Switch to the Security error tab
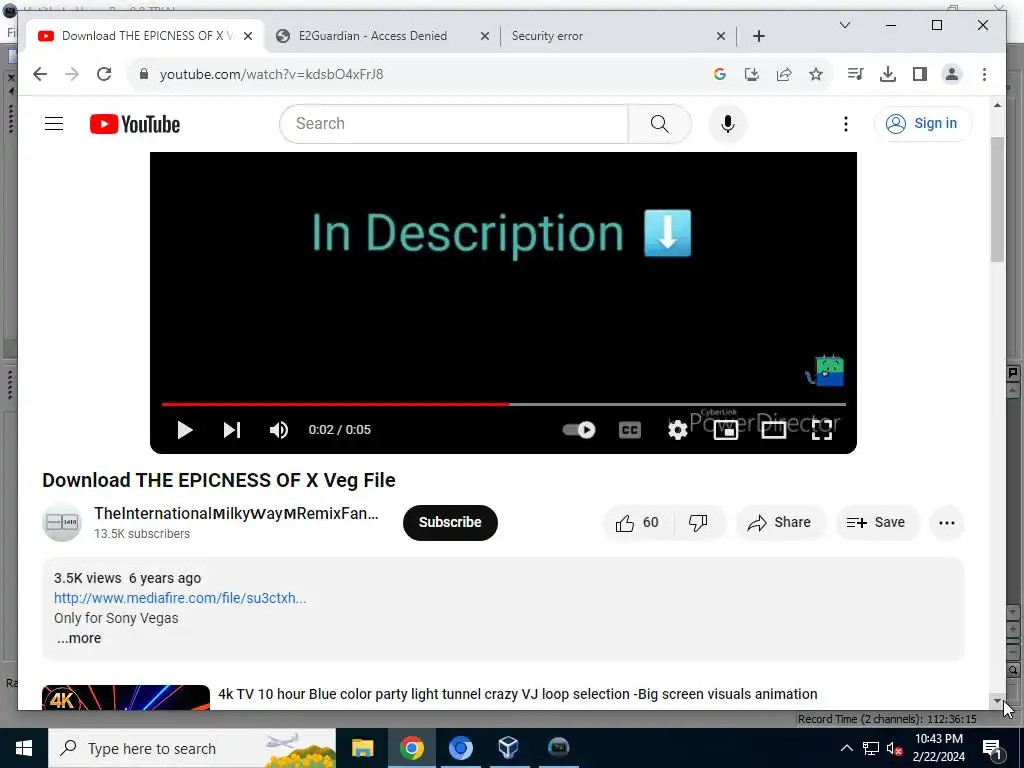 point(547,36)
